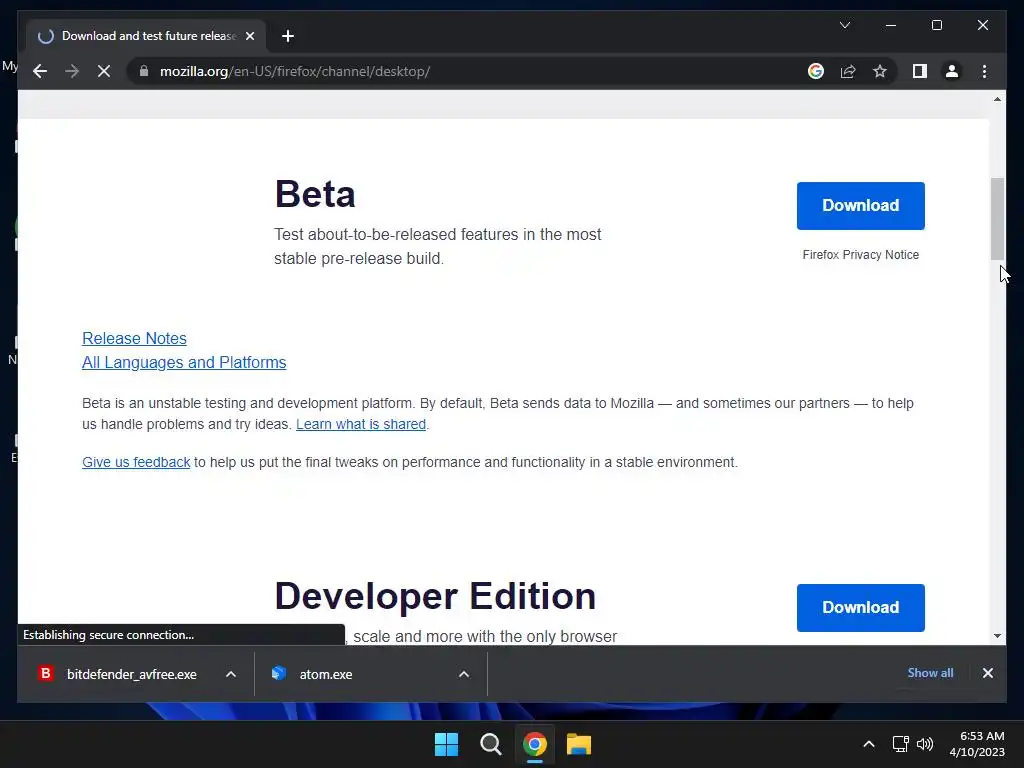Download Firefox Beta

point(860,206)
